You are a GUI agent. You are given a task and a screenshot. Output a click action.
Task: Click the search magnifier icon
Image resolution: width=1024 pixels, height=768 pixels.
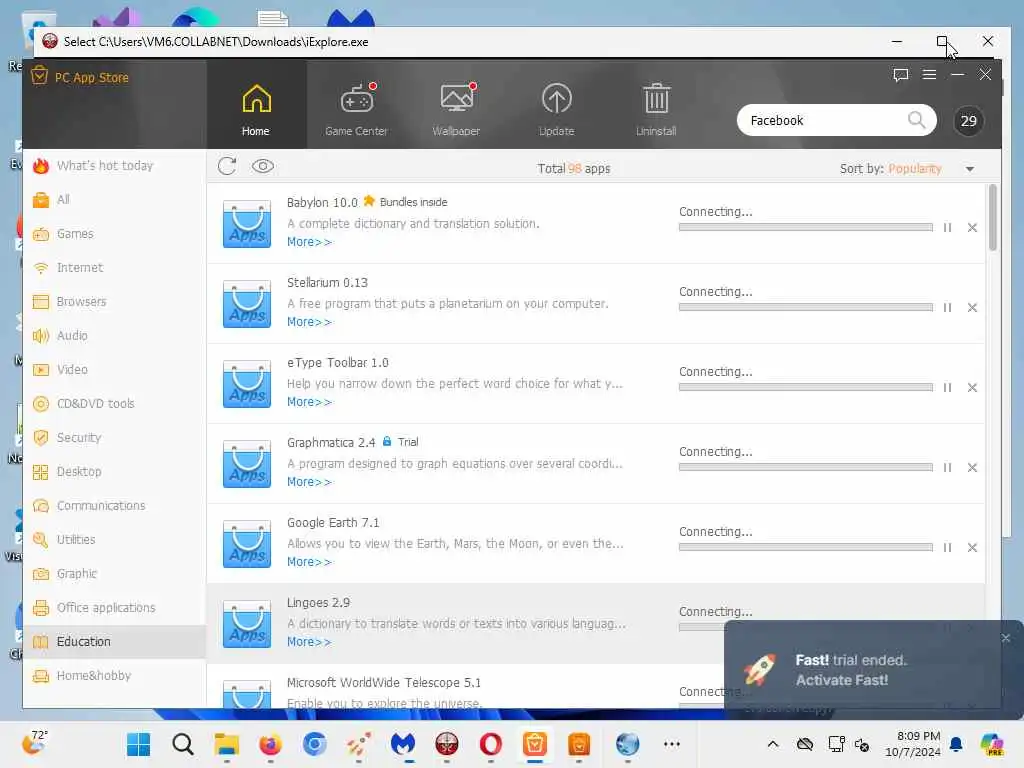coord(916,120)
